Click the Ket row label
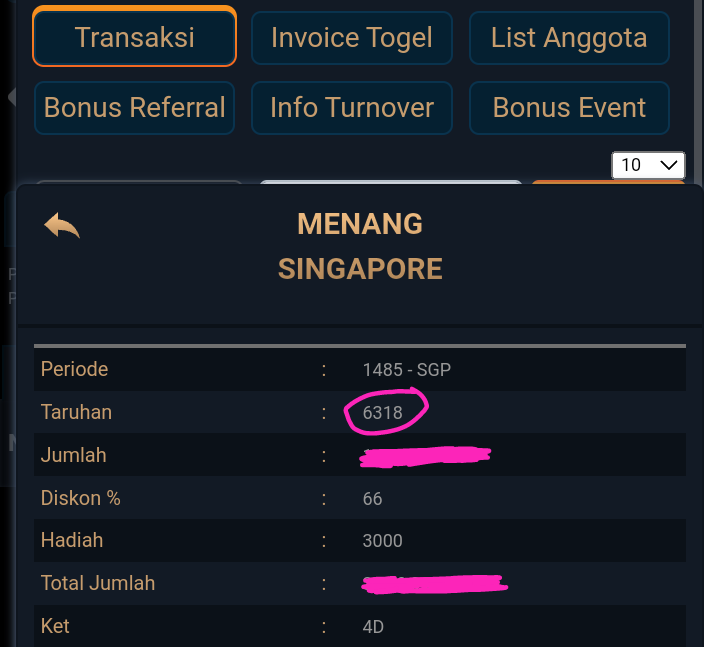 (x=55, y=627)
